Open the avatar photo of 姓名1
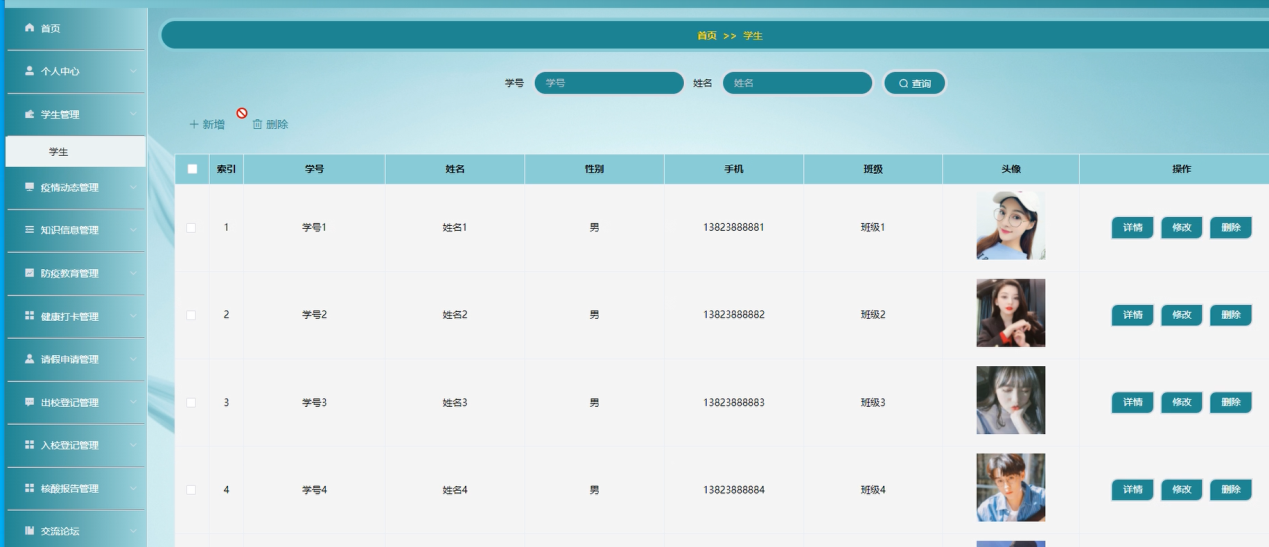This screenshot has width=1269, height=547. 1011,226
